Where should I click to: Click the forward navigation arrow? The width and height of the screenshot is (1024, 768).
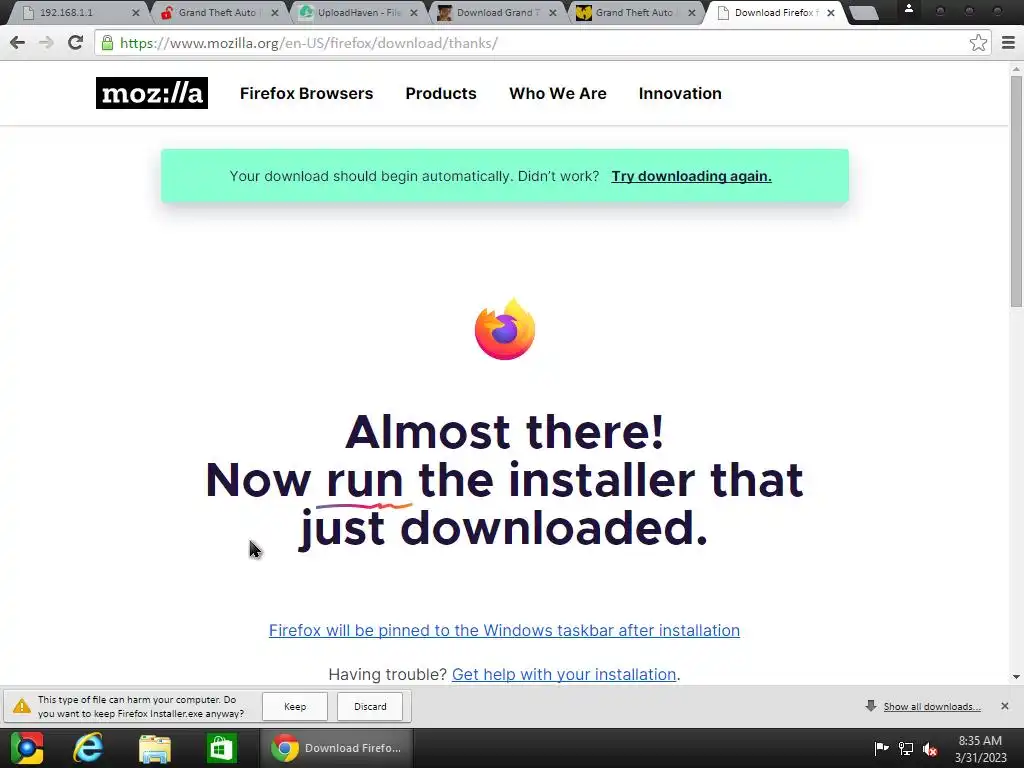(x=46, y=43)
